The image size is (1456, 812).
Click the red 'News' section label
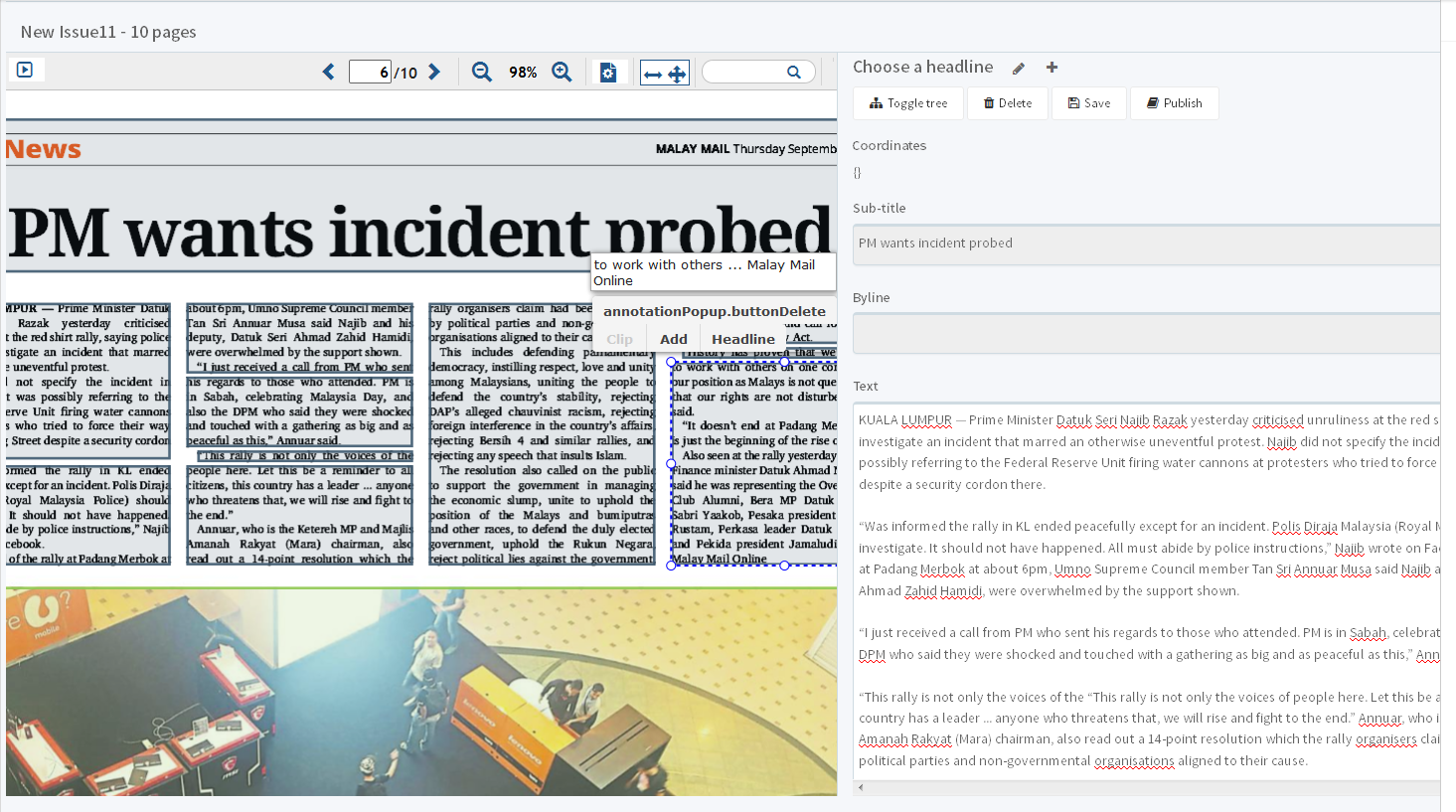(x=43, y=149)
